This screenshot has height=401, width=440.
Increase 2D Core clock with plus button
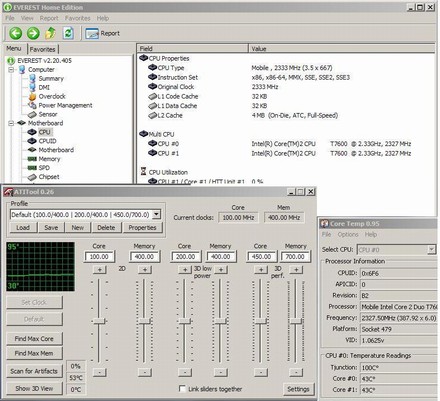tap(99, 270)
